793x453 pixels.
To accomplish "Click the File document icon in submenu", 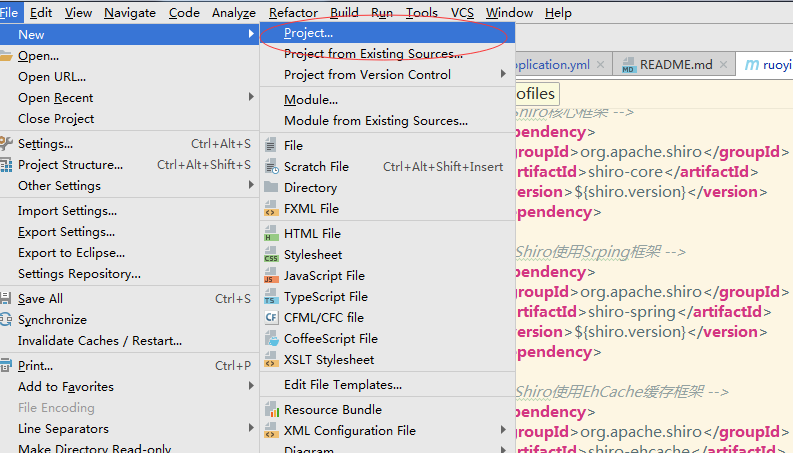I will [x=271, y=146].
